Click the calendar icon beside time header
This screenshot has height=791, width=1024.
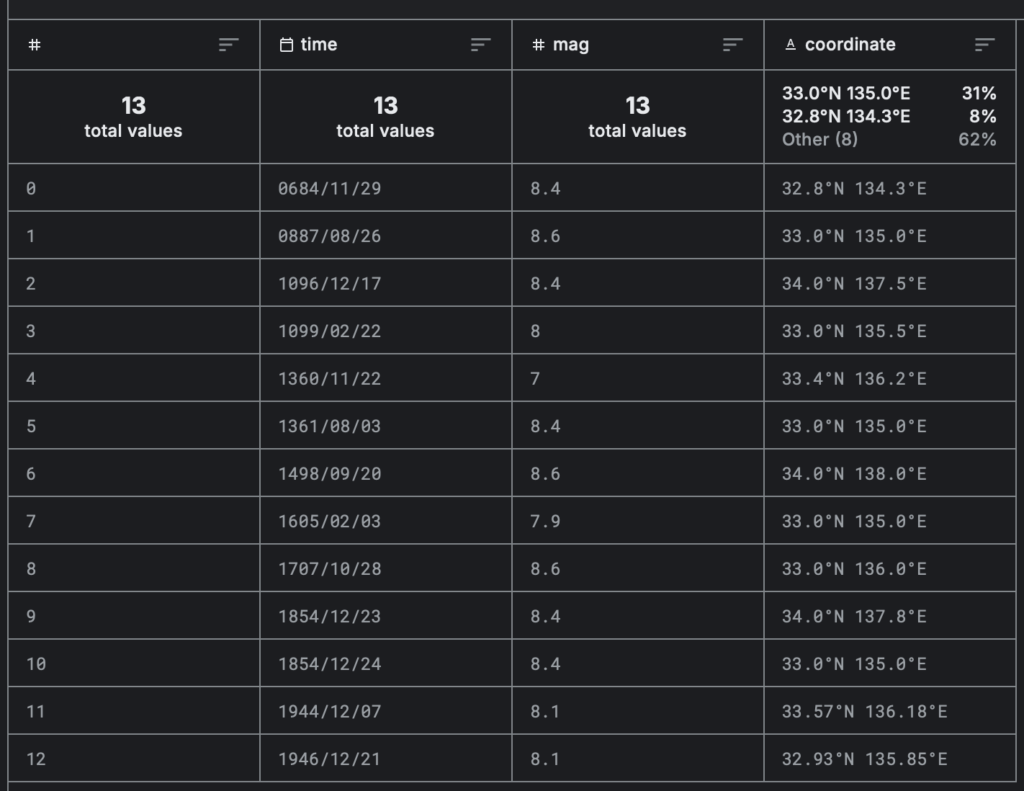coord(286,45)
